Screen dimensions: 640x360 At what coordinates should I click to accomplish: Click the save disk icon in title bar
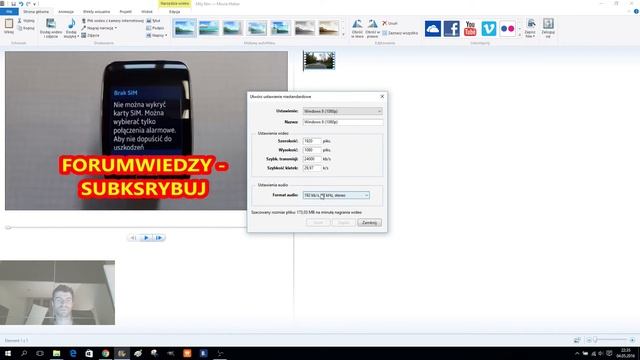pos(13,4)
